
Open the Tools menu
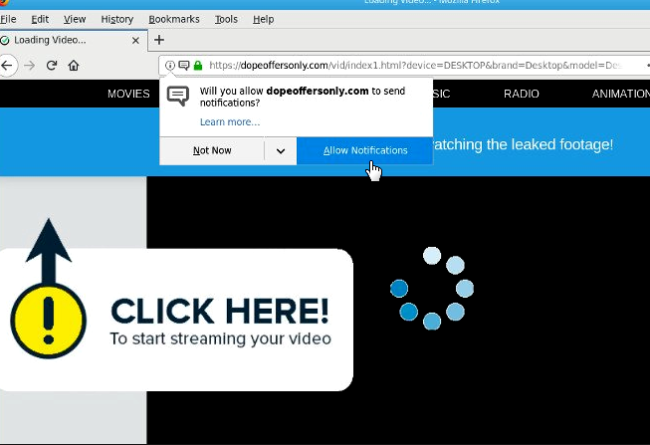[x=226, y=19]
